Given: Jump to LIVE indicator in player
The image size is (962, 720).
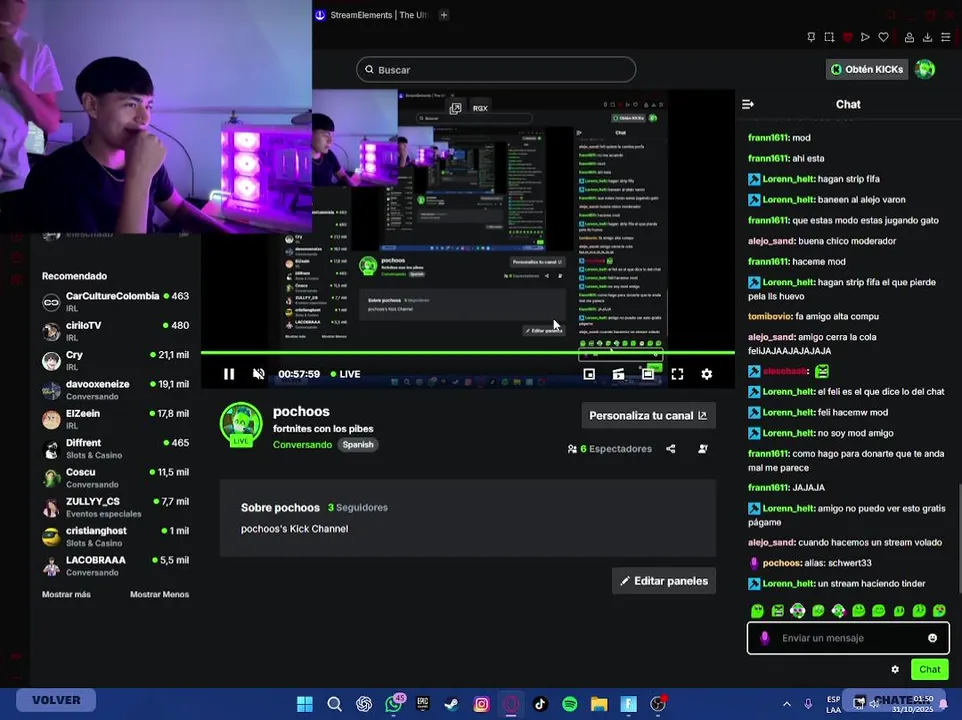Looking at the screenshot, I should (x=345, y=374).
